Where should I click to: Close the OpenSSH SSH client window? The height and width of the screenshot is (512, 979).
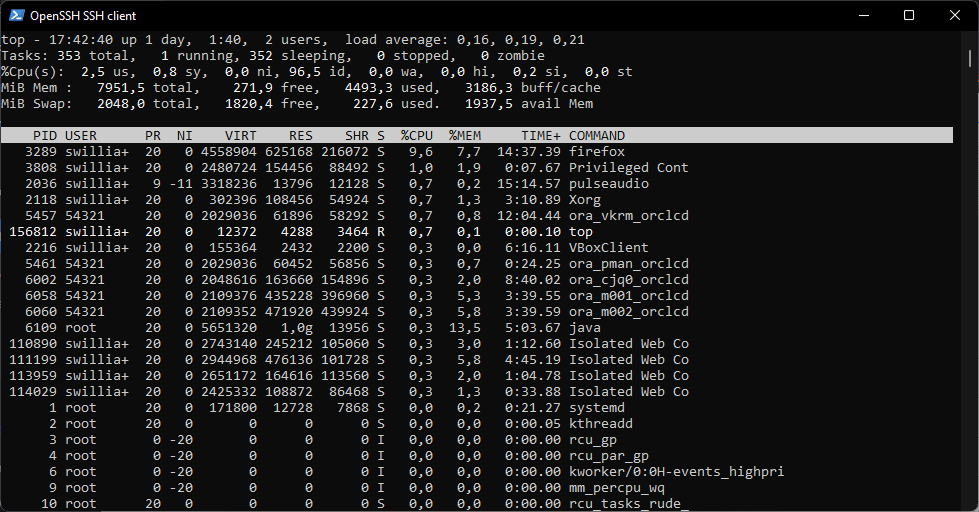click(x=955, y=15)
